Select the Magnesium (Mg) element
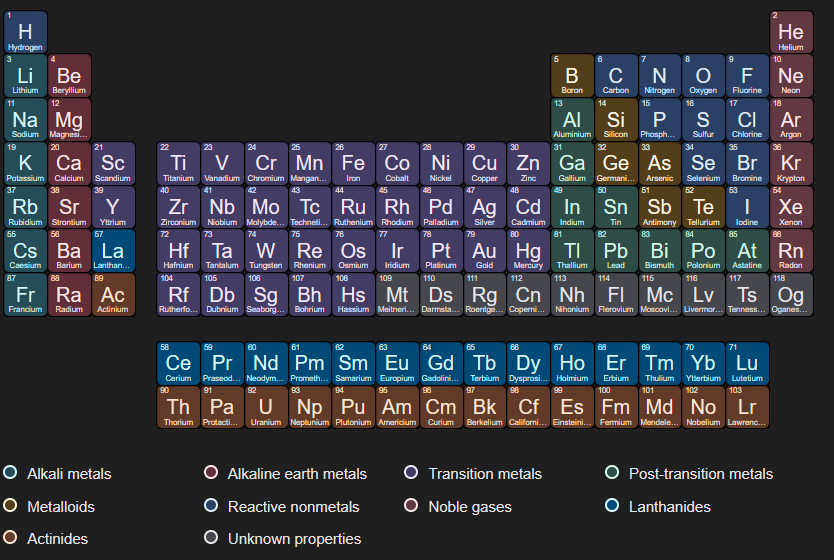This screenshot has width=834, height=560. 69,120
